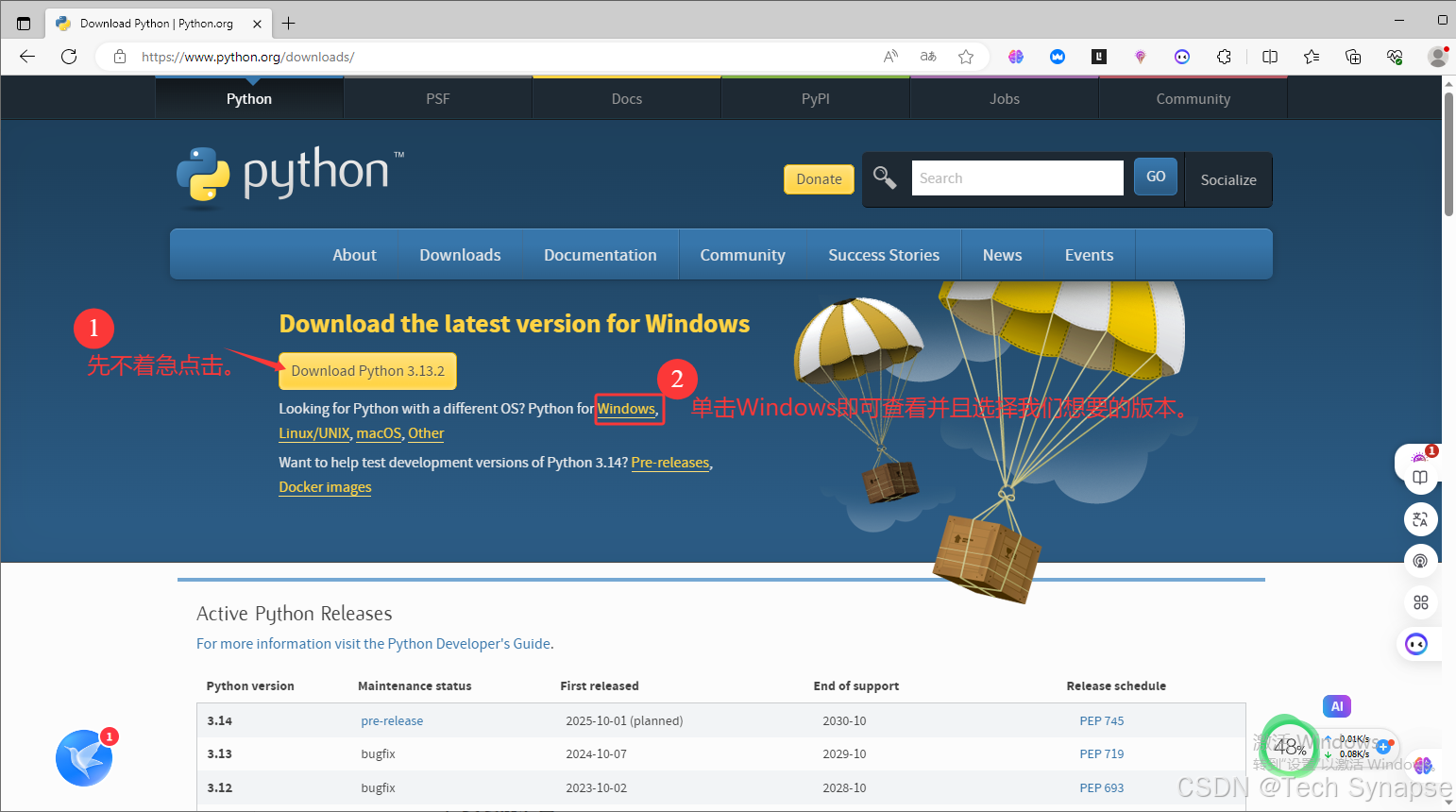Click Download Python 3.13.2 button
1456x812 pixels.
click(x=367, y=371)
